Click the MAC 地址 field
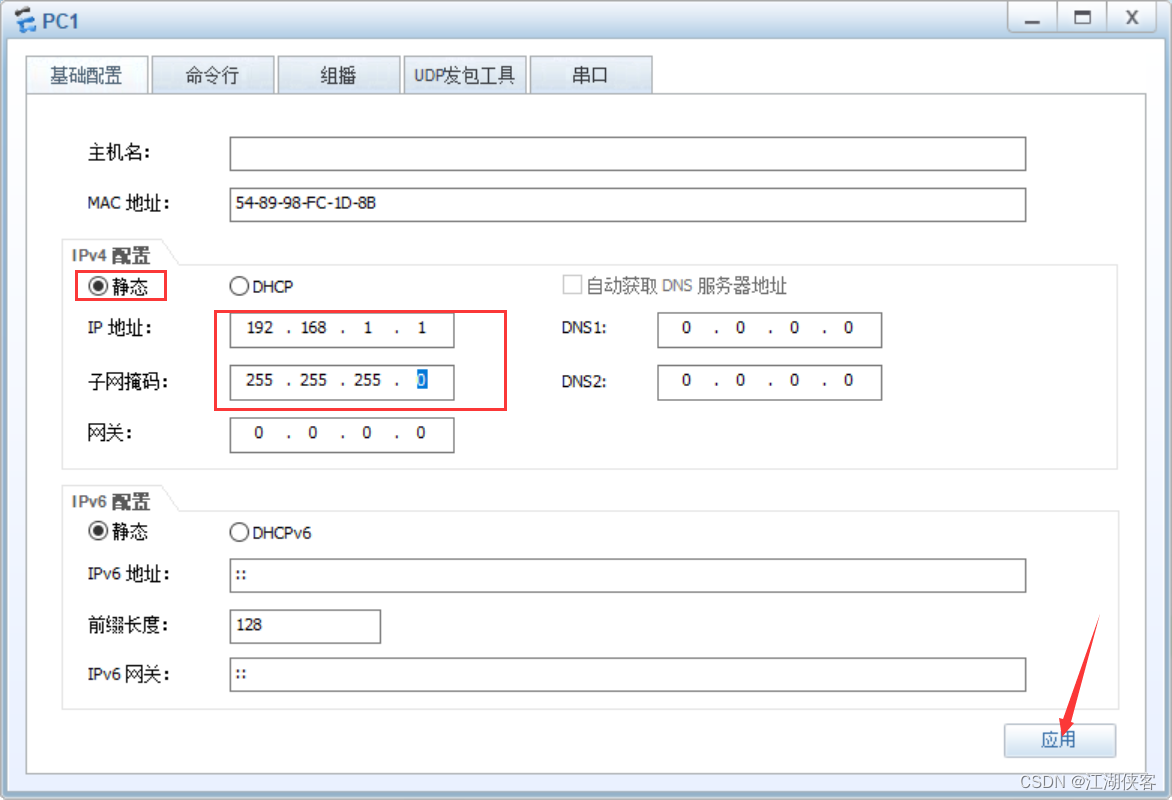This screenshot has width=1172, height=800. click(x=627, y=204)
